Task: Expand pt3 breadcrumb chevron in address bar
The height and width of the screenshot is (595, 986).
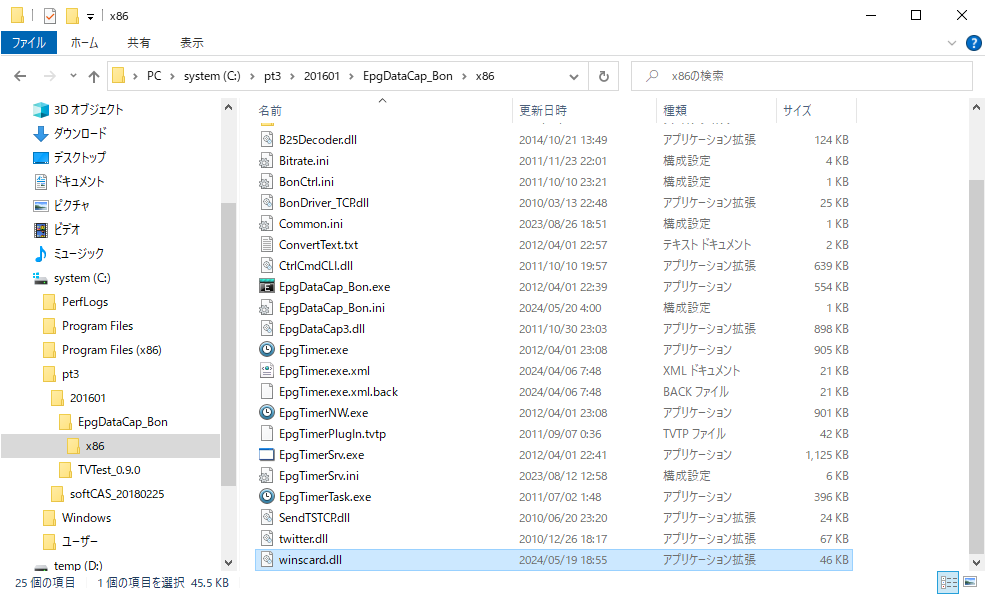Action: [292, 76]
